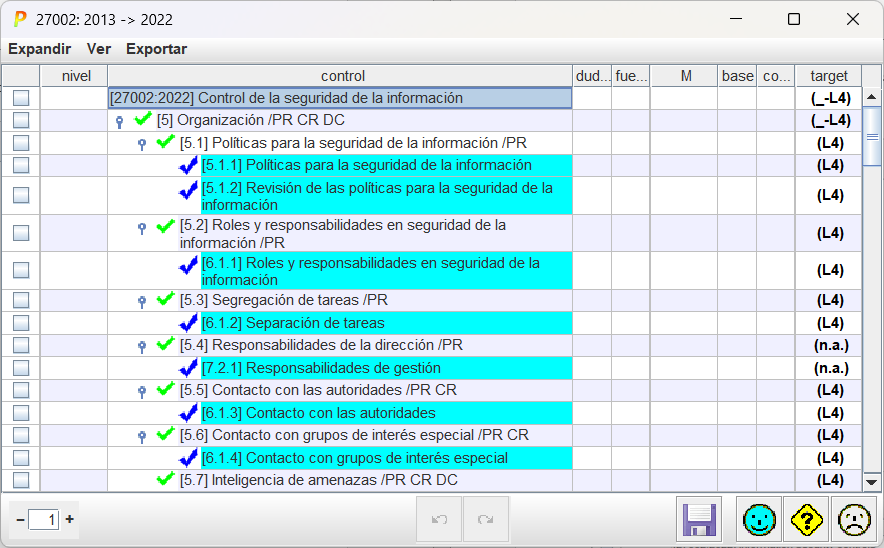Click green check mark beside [5] Organización
884x548 pixels.
point(143,118)
